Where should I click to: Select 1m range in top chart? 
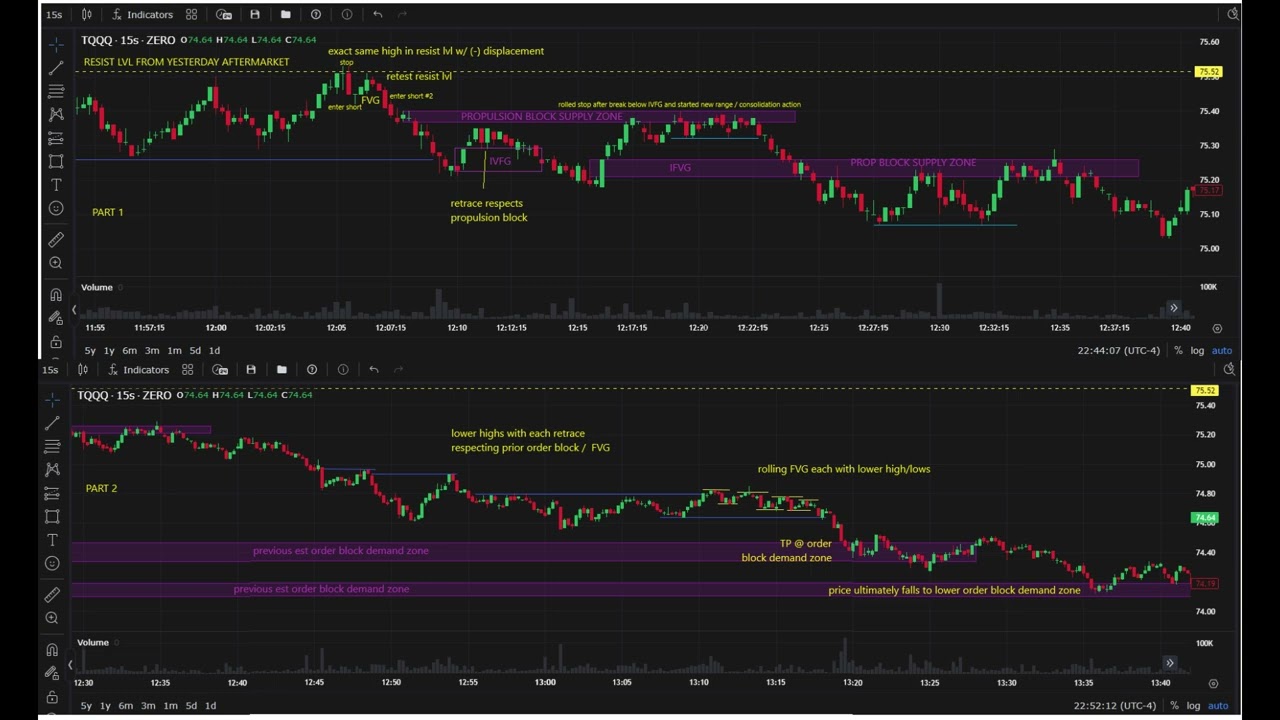tap(174, 350)
